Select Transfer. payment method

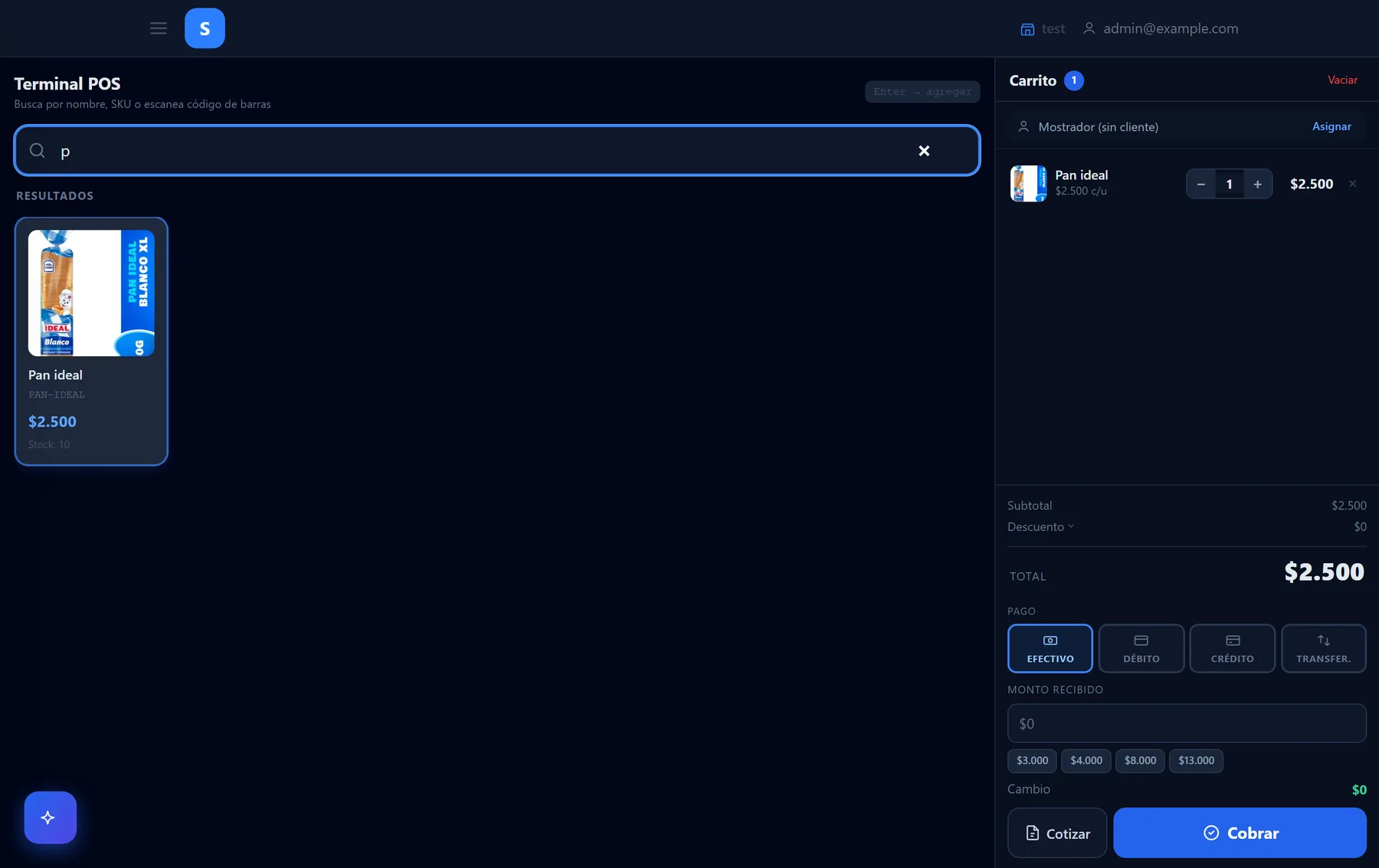1324,648
